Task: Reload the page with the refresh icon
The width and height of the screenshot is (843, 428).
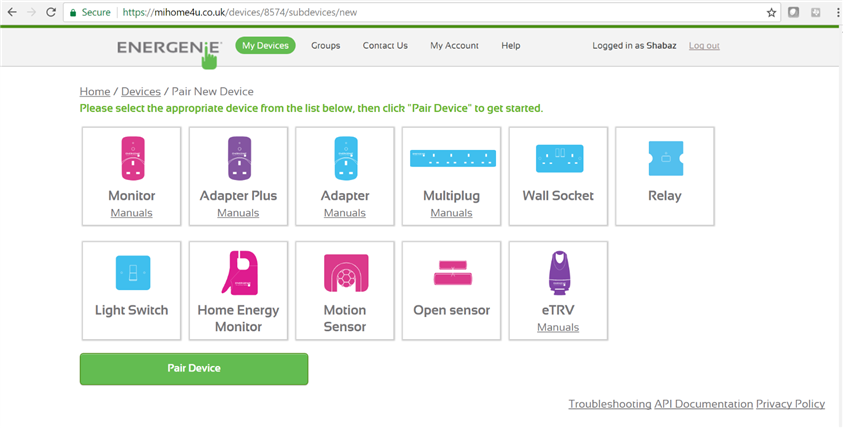Action: 51,12
